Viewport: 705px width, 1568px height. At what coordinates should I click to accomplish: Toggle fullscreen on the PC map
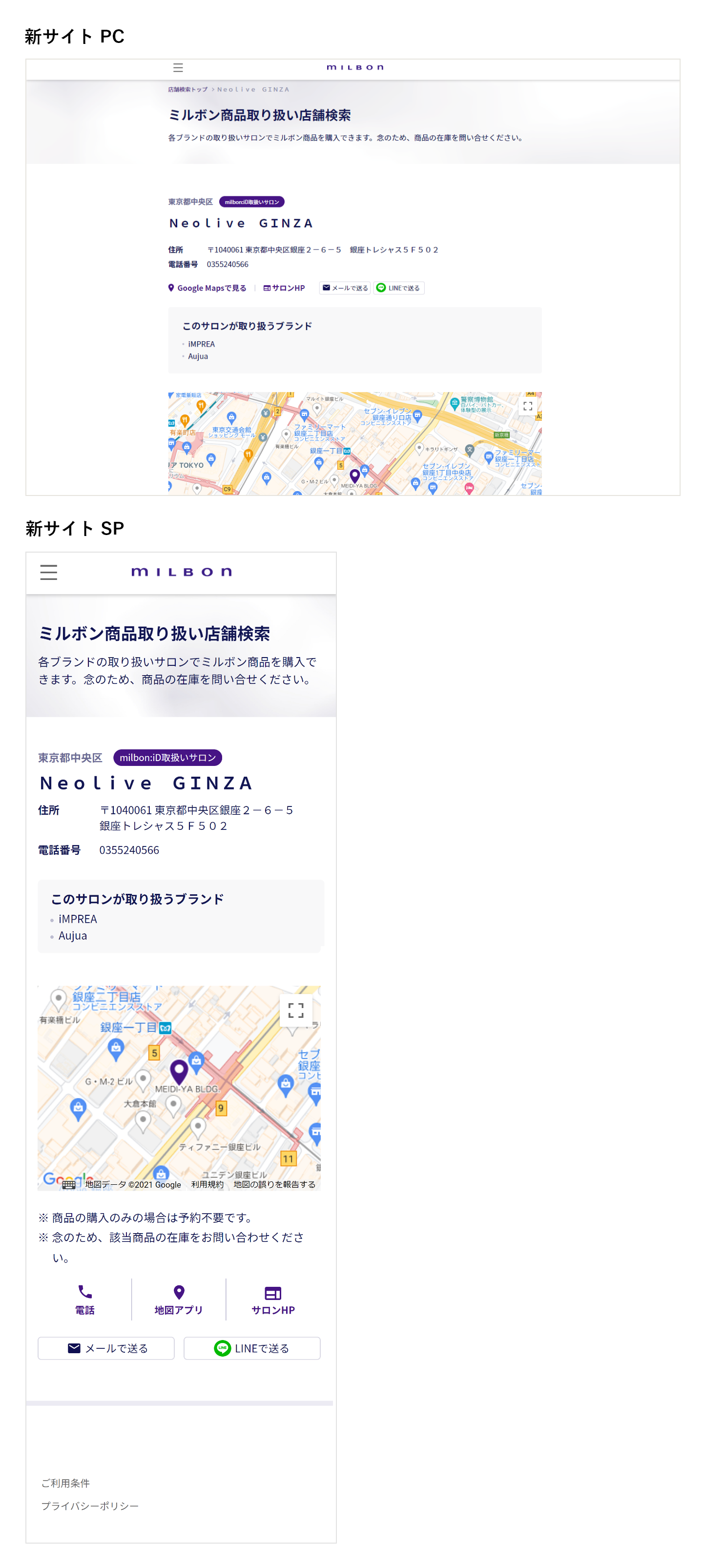click(x=528, y=406)
